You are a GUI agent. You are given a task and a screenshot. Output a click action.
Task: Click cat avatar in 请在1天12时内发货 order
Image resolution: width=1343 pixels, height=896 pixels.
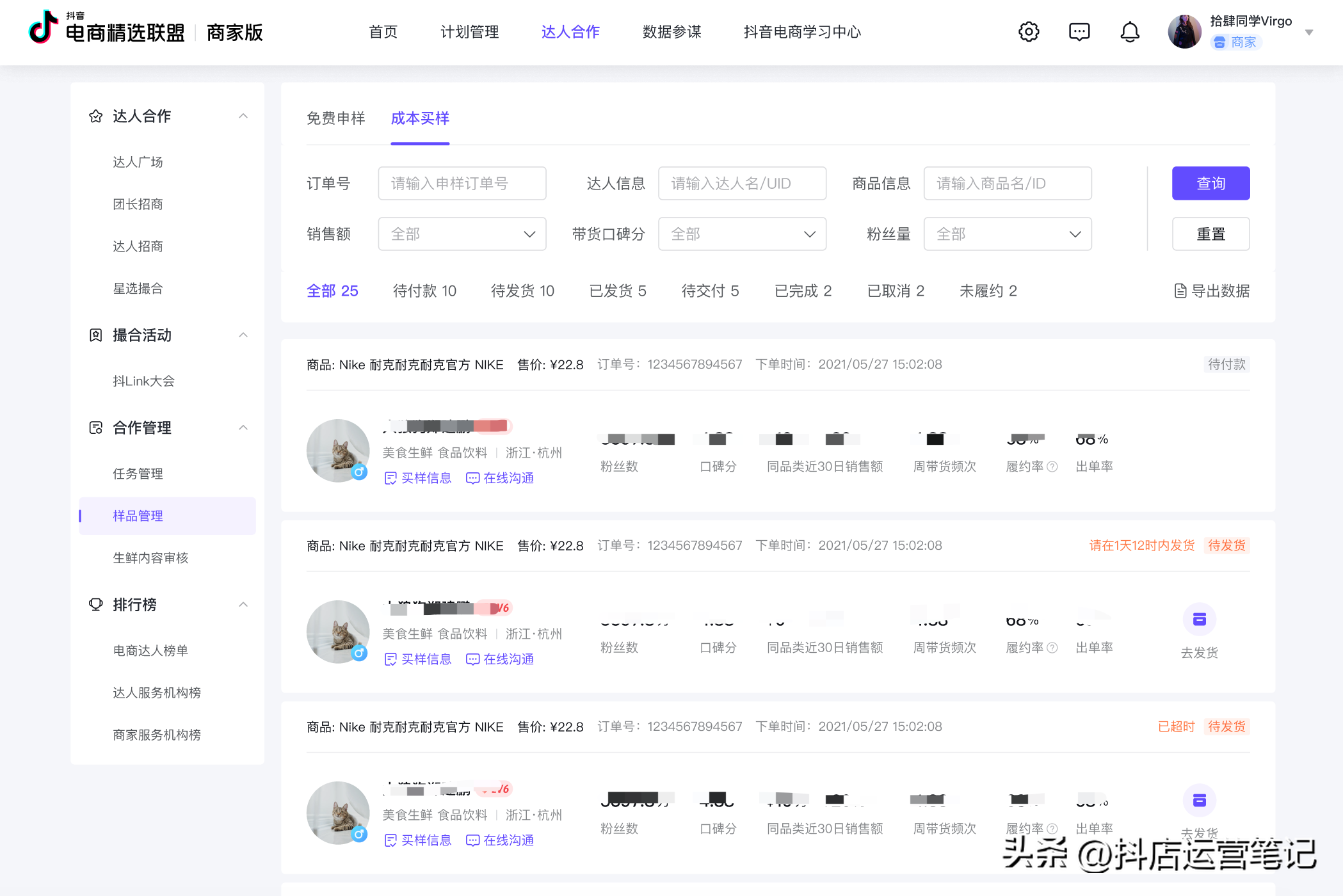[338, 632]
